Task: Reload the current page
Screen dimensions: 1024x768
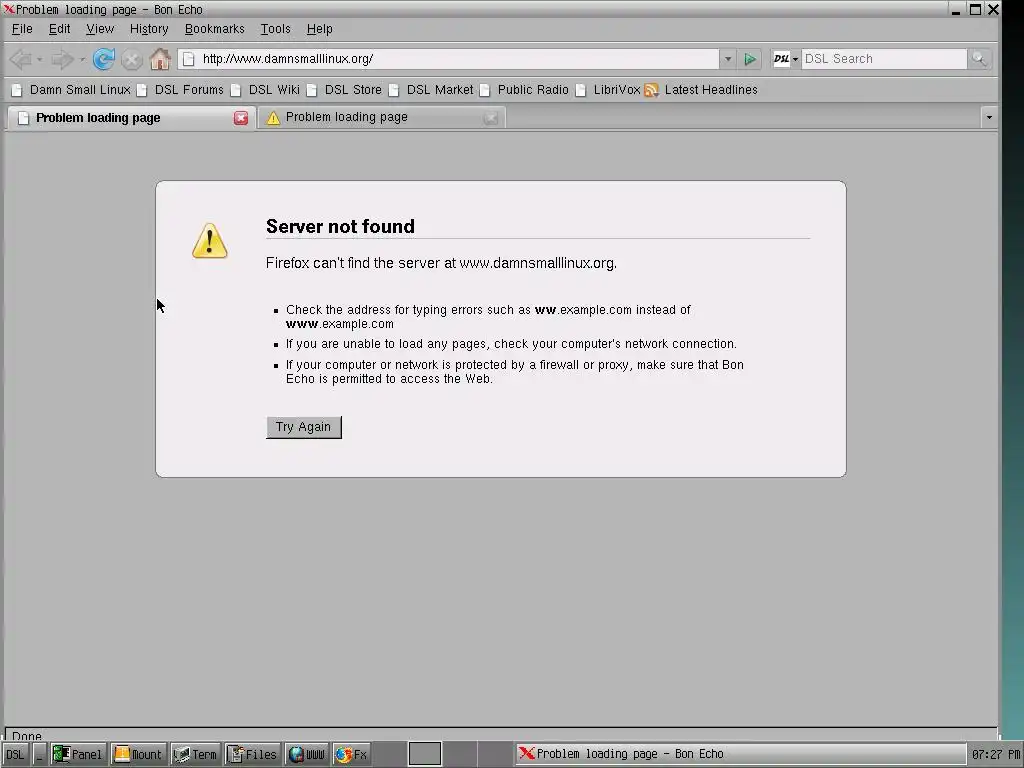Action: pos(103,59)
